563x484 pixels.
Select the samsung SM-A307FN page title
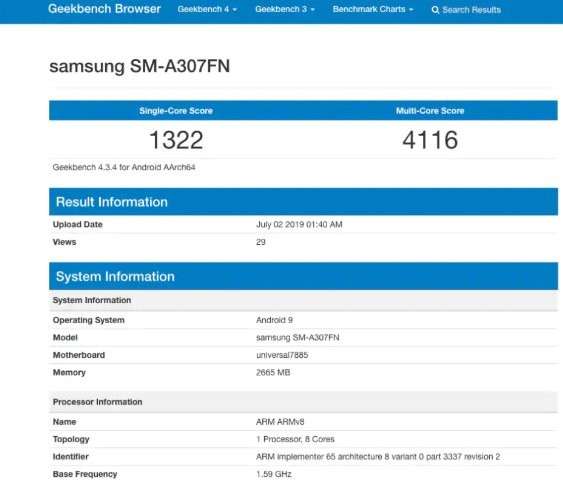(x=139, y=66)
